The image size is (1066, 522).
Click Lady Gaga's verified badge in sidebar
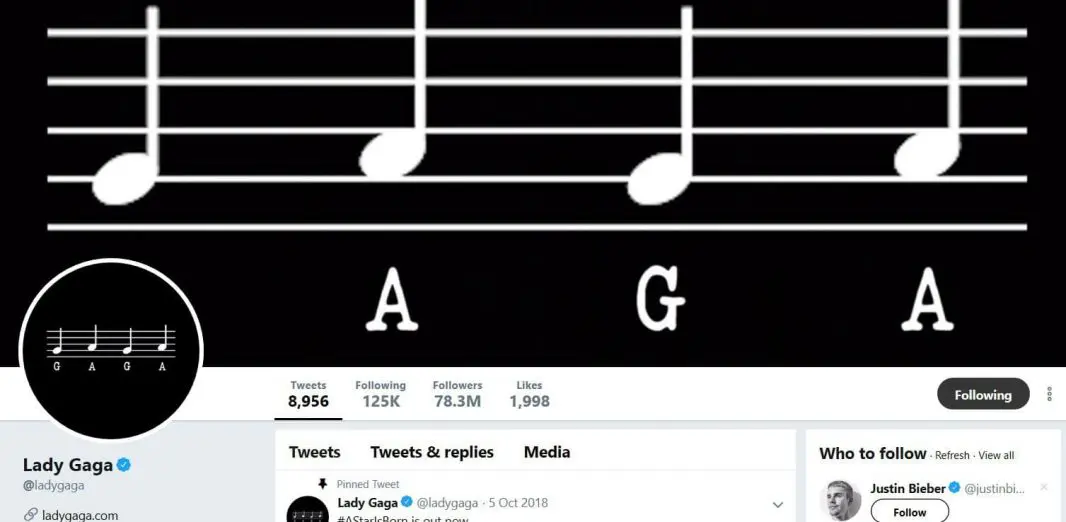(124, 465)
